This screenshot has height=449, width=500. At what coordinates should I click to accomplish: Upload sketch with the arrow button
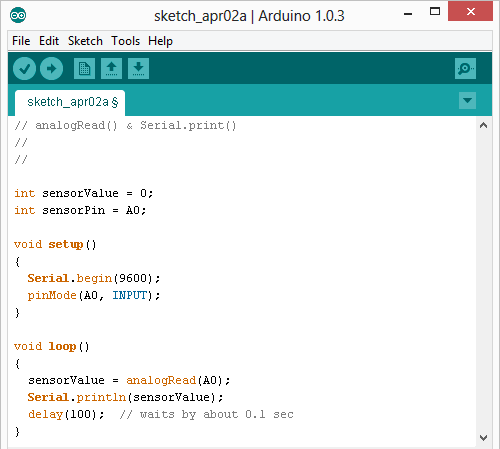coord(51,69)
